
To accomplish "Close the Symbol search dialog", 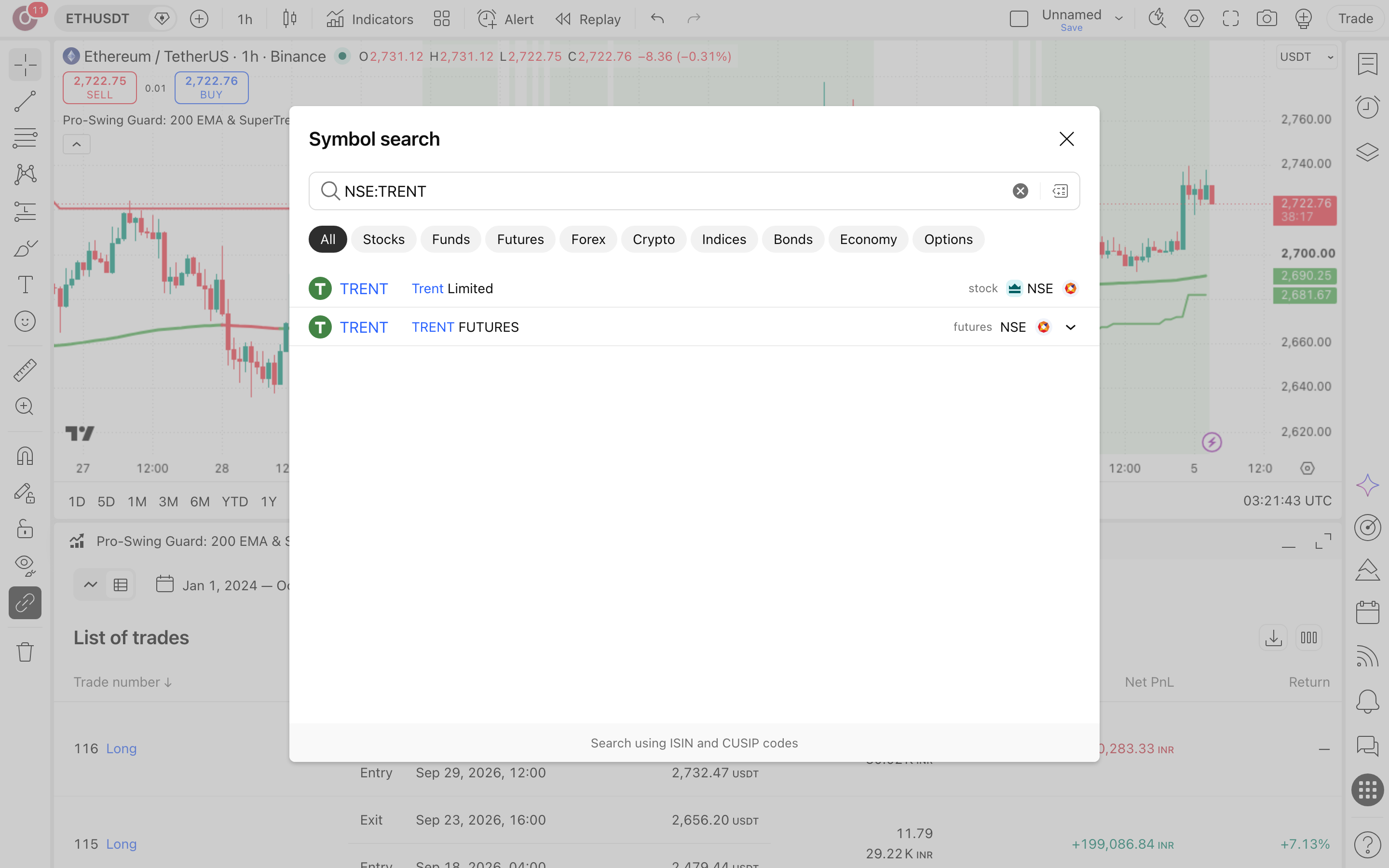I will (1066, 139).
